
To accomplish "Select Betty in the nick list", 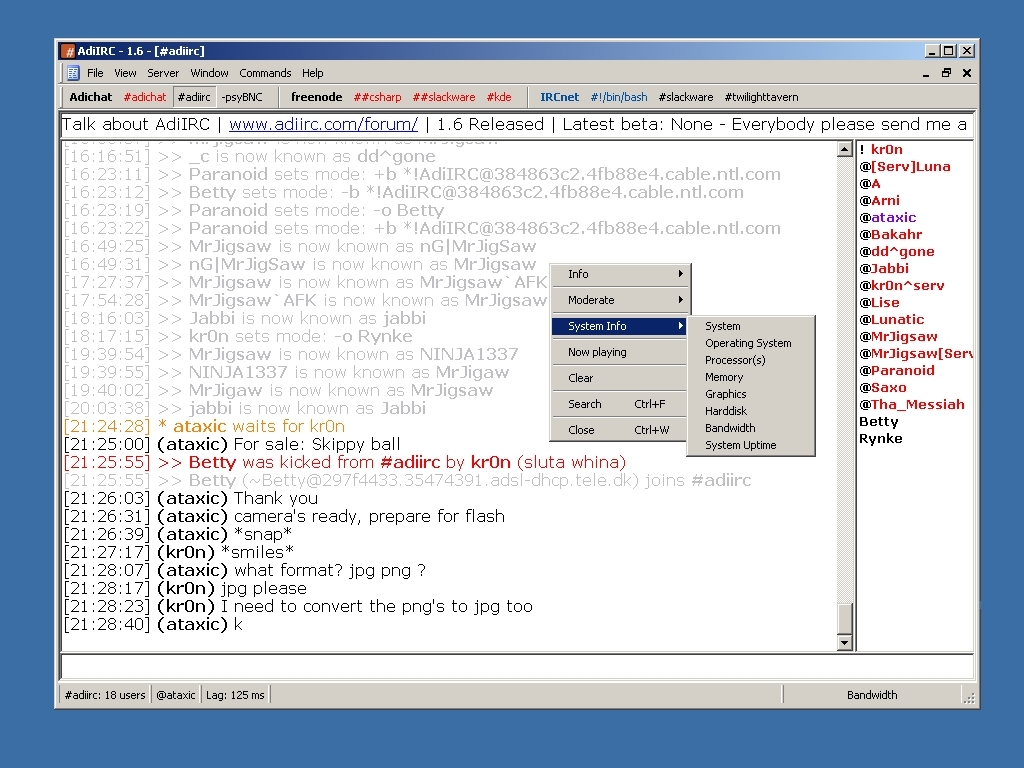I will [x=878, y=421].
